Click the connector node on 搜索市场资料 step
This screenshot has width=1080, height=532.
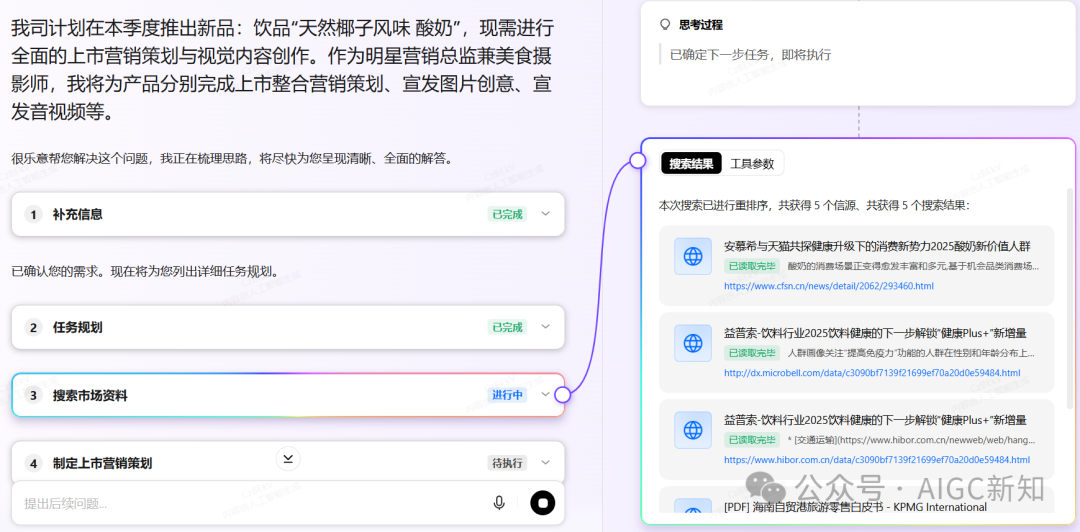tap(562, 395)
